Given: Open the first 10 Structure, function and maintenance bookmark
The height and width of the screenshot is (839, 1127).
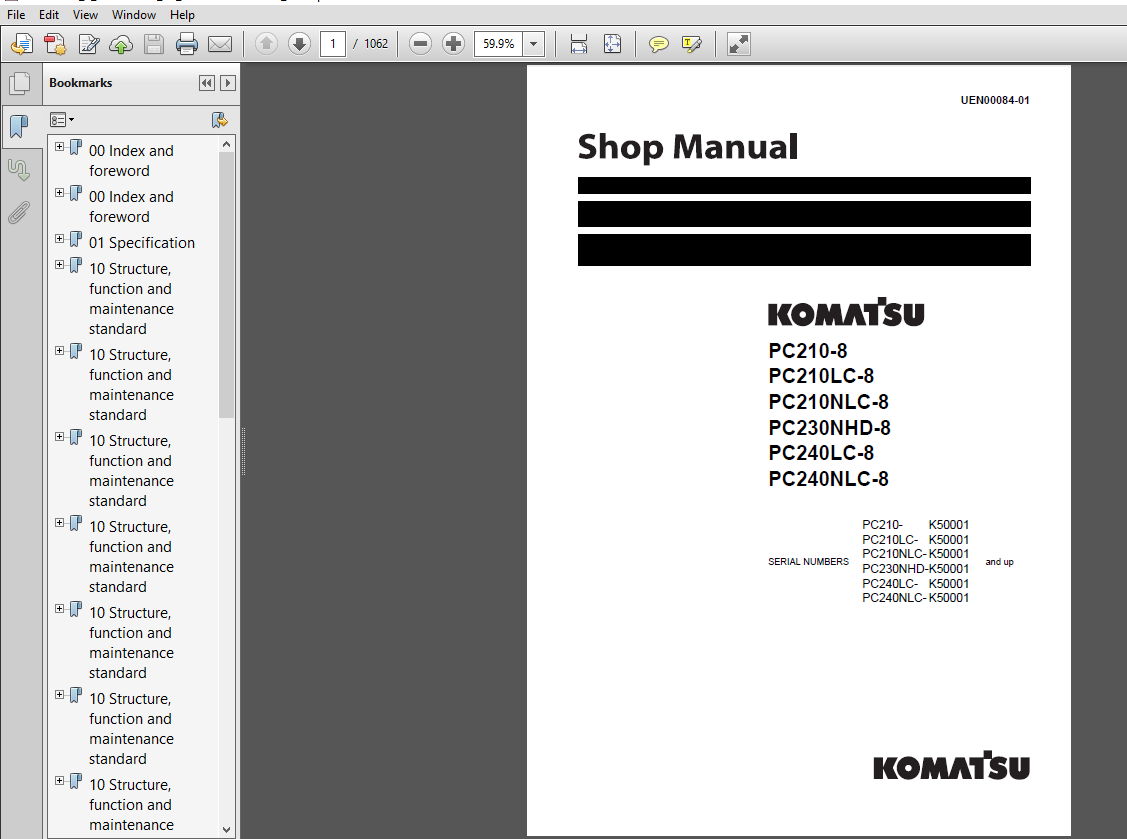Looking at the screenshot, I should 131,298.
